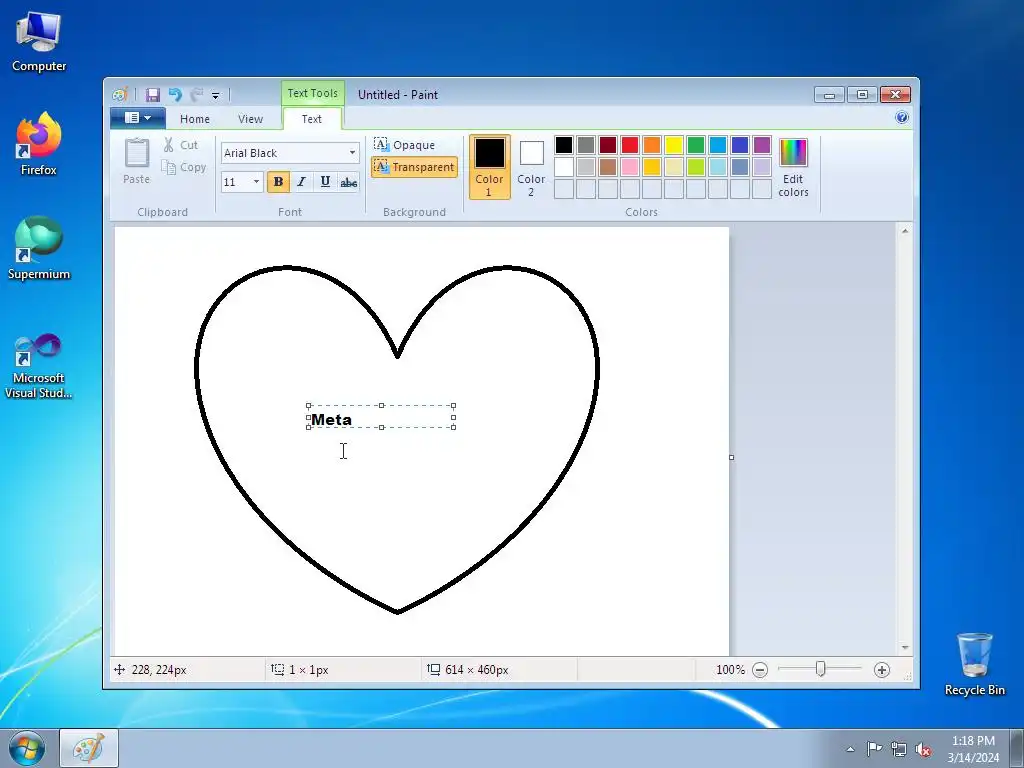Pick the dark gray color swatch

pos(586,145)
